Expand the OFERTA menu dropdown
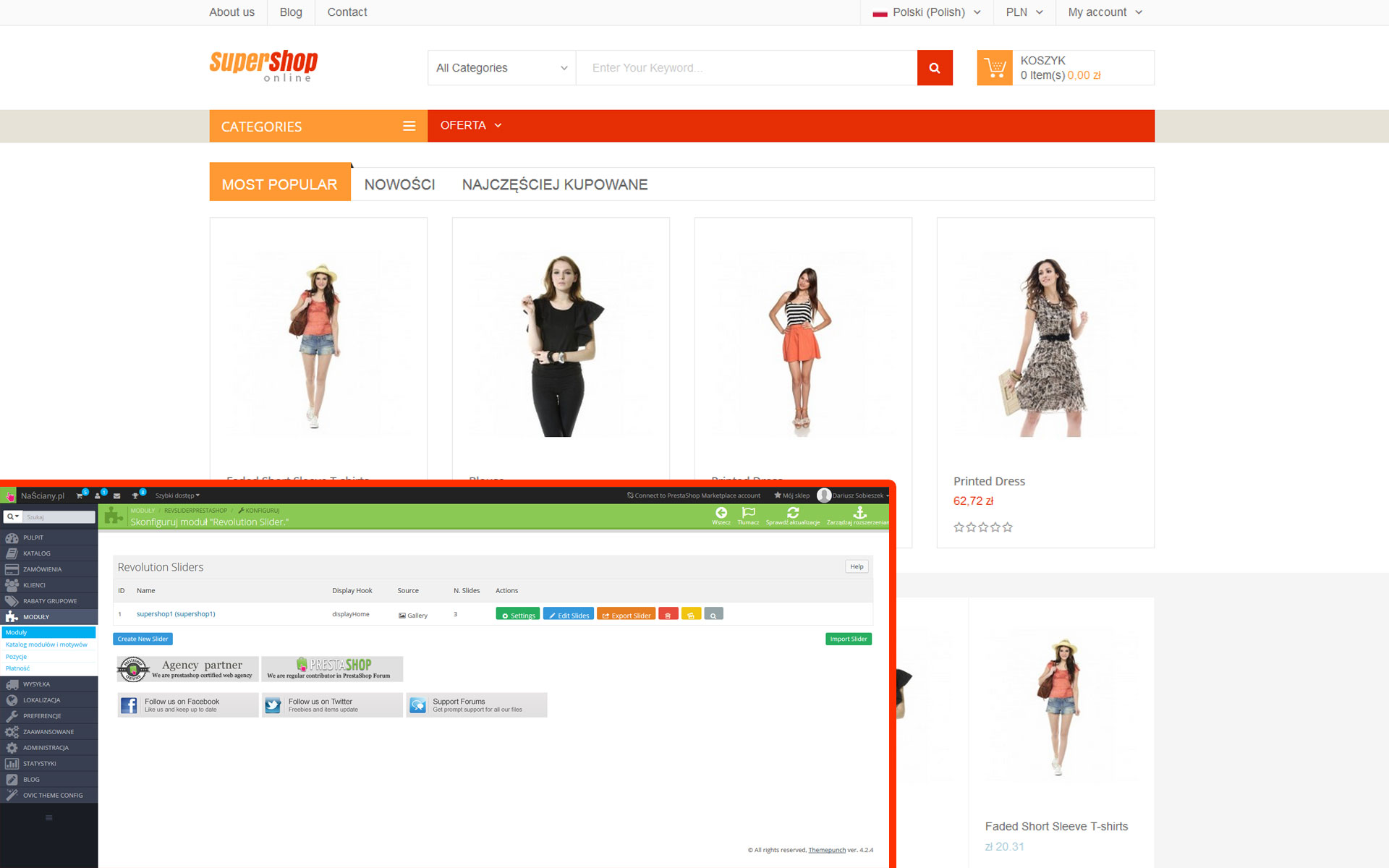This screenshot has height=868, width=1389. pyautogui.click(x=471, y=125)
